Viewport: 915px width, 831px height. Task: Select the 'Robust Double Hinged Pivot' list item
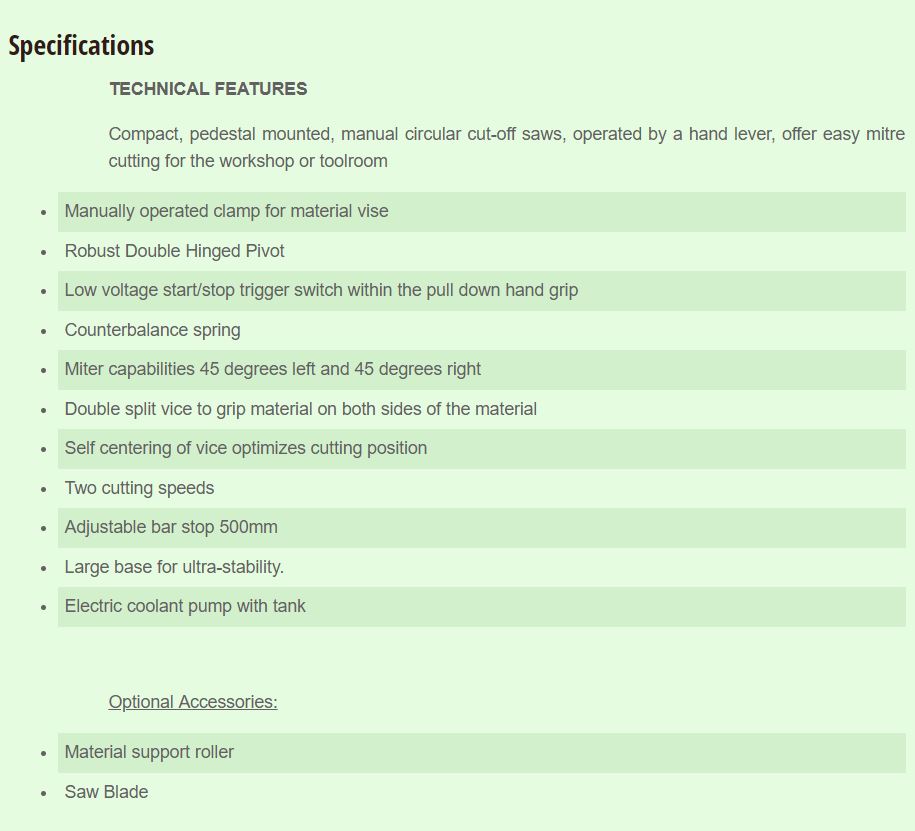[174, 251]
